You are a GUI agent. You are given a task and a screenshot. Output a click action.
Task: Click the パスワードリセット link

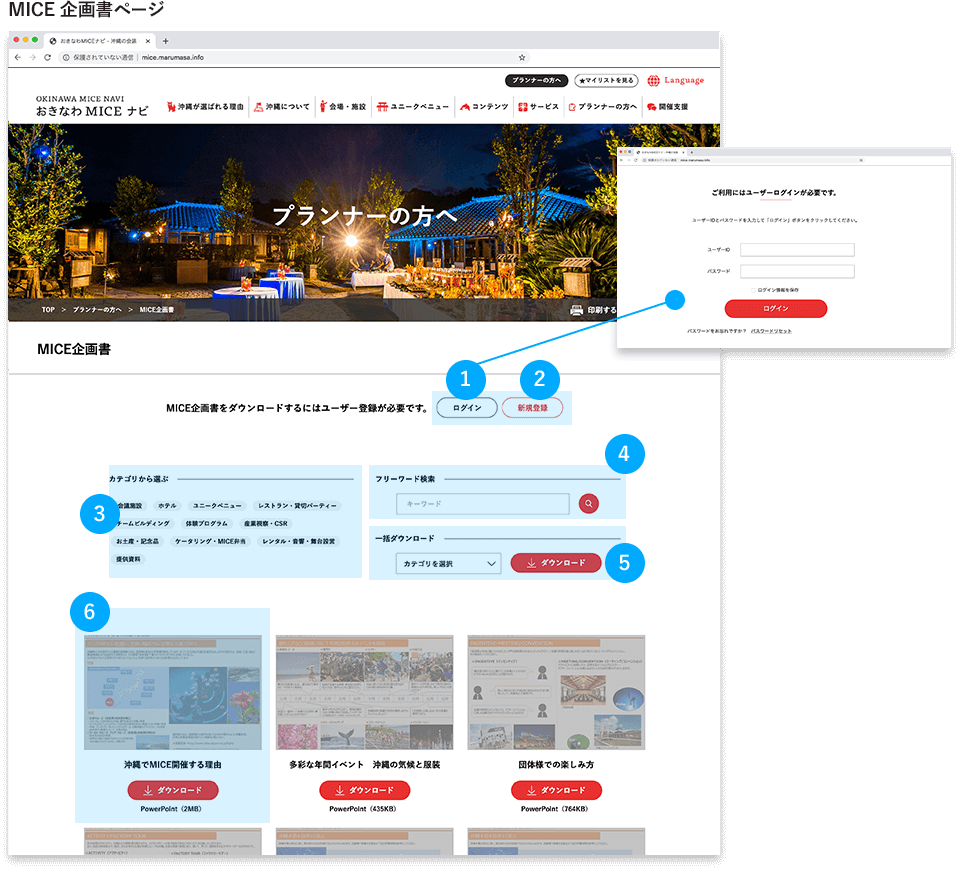coord(771,331)
